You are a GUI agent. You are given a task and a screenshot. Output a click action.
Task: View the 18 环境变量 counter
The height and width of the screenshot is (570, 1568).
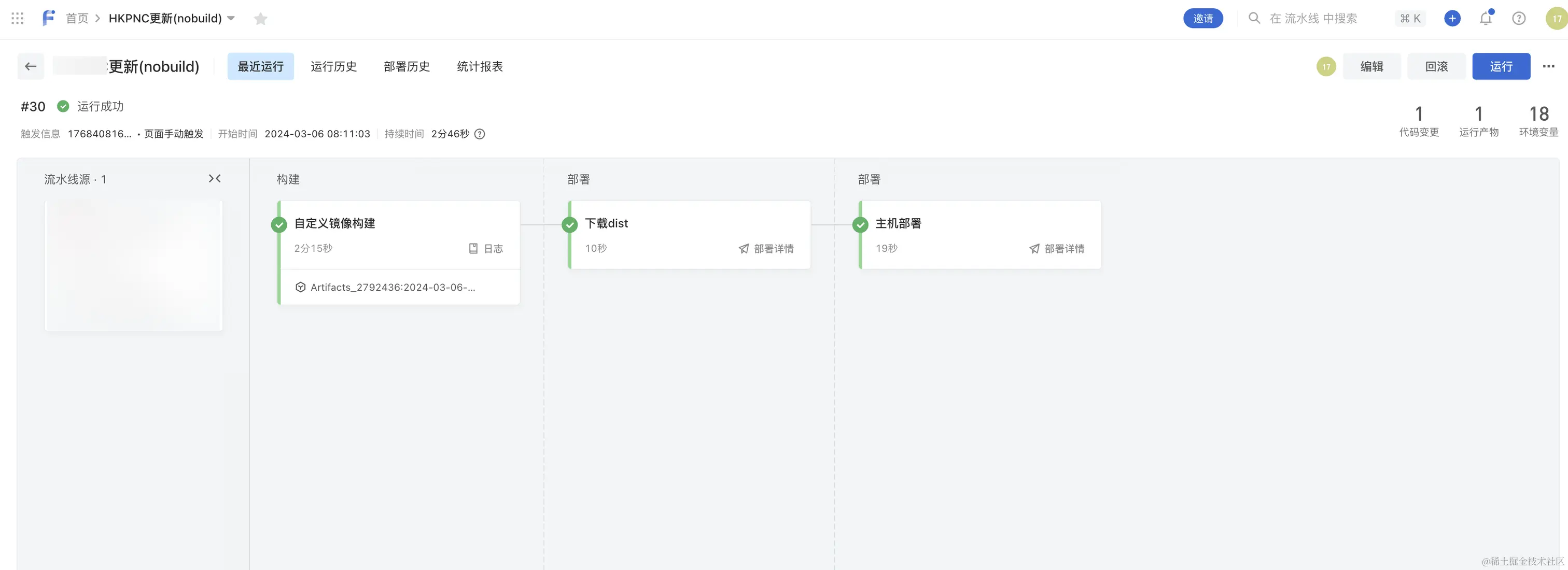(1538, 121)
